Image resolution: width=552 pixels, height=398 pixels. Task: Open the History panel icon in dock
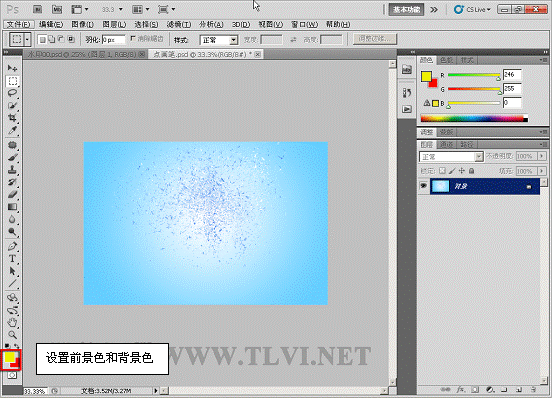click(x=407, y=93)
